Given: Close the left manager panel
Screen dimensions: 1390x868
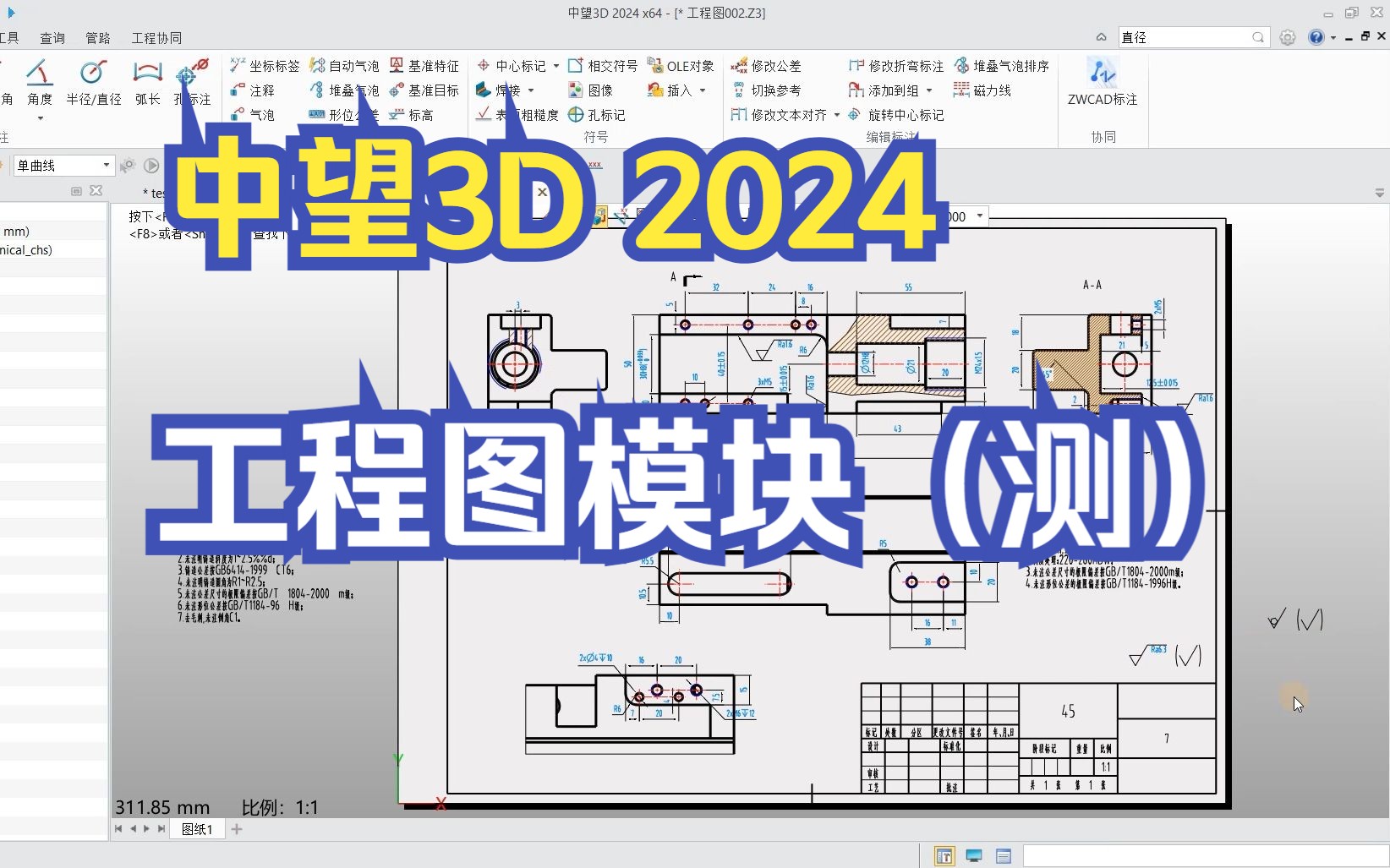Looking at the screenshot, I should pyautogui.click(x=96, y=191).
